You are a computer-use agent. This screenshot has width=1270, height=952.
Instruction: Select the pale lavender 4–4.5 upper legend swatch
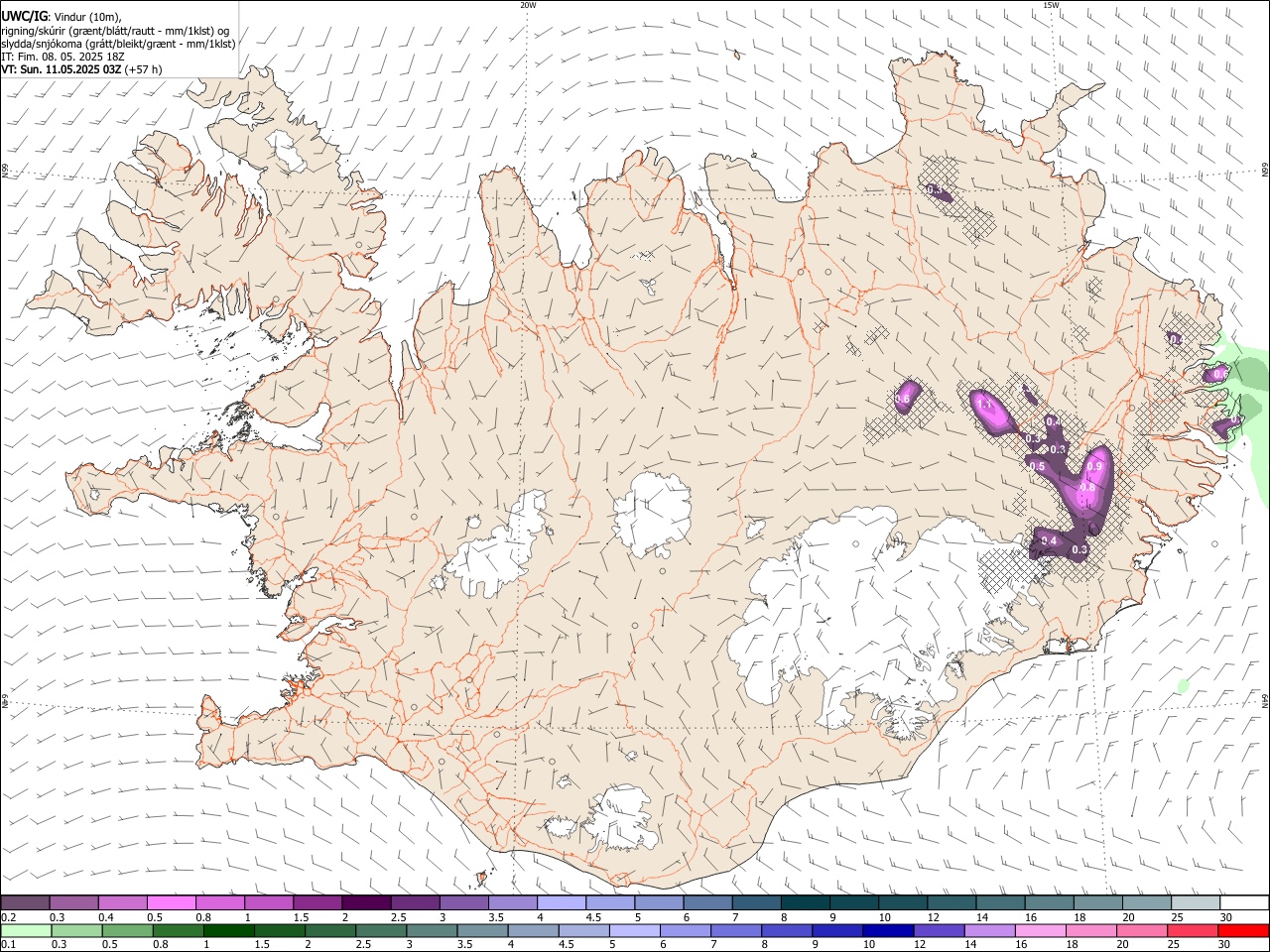pos(562,902)
